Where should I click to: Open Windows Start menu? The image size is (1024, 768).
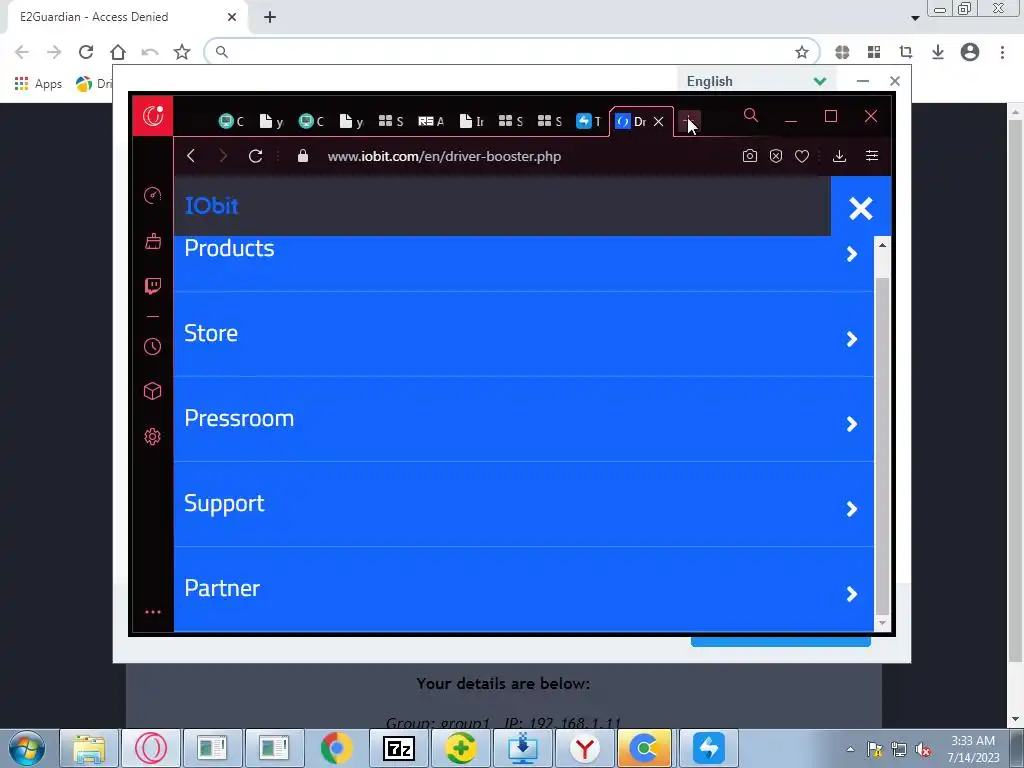tap(26, 748)
